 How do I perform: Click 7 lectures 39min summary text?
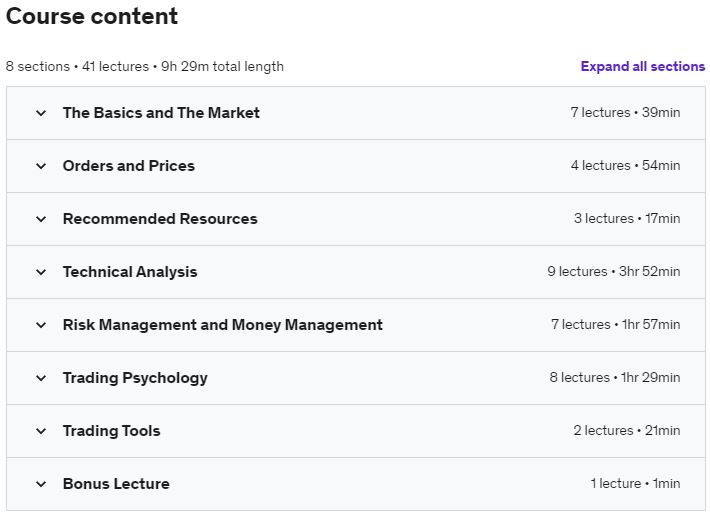[625, 112]
